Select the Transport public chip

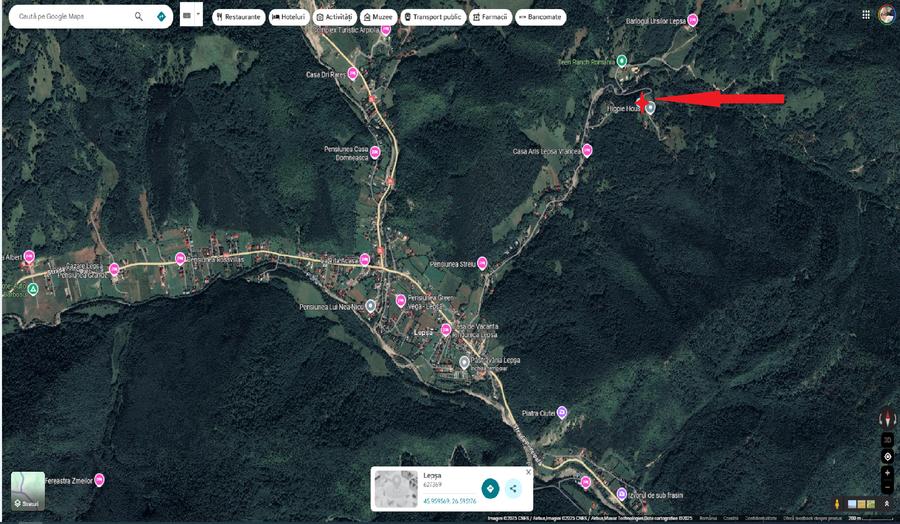[433, 17]
